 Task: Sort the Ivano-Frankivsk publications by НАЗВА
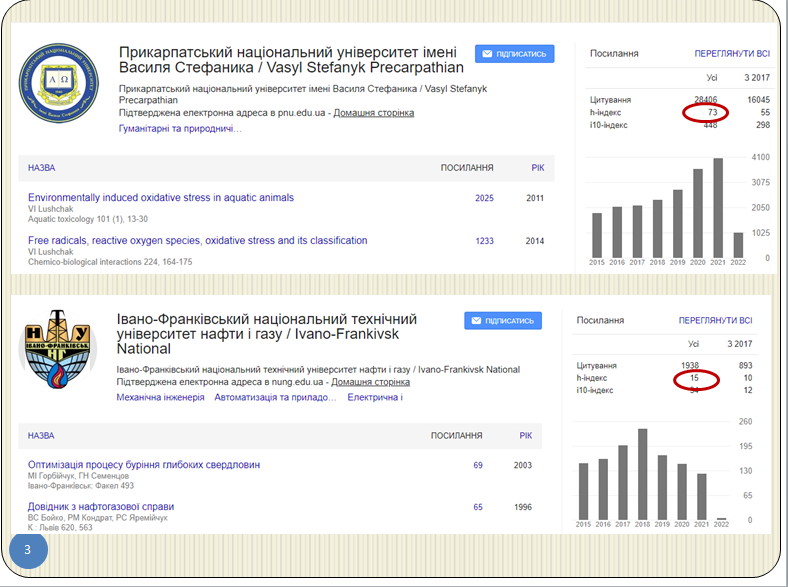[41, 436]
